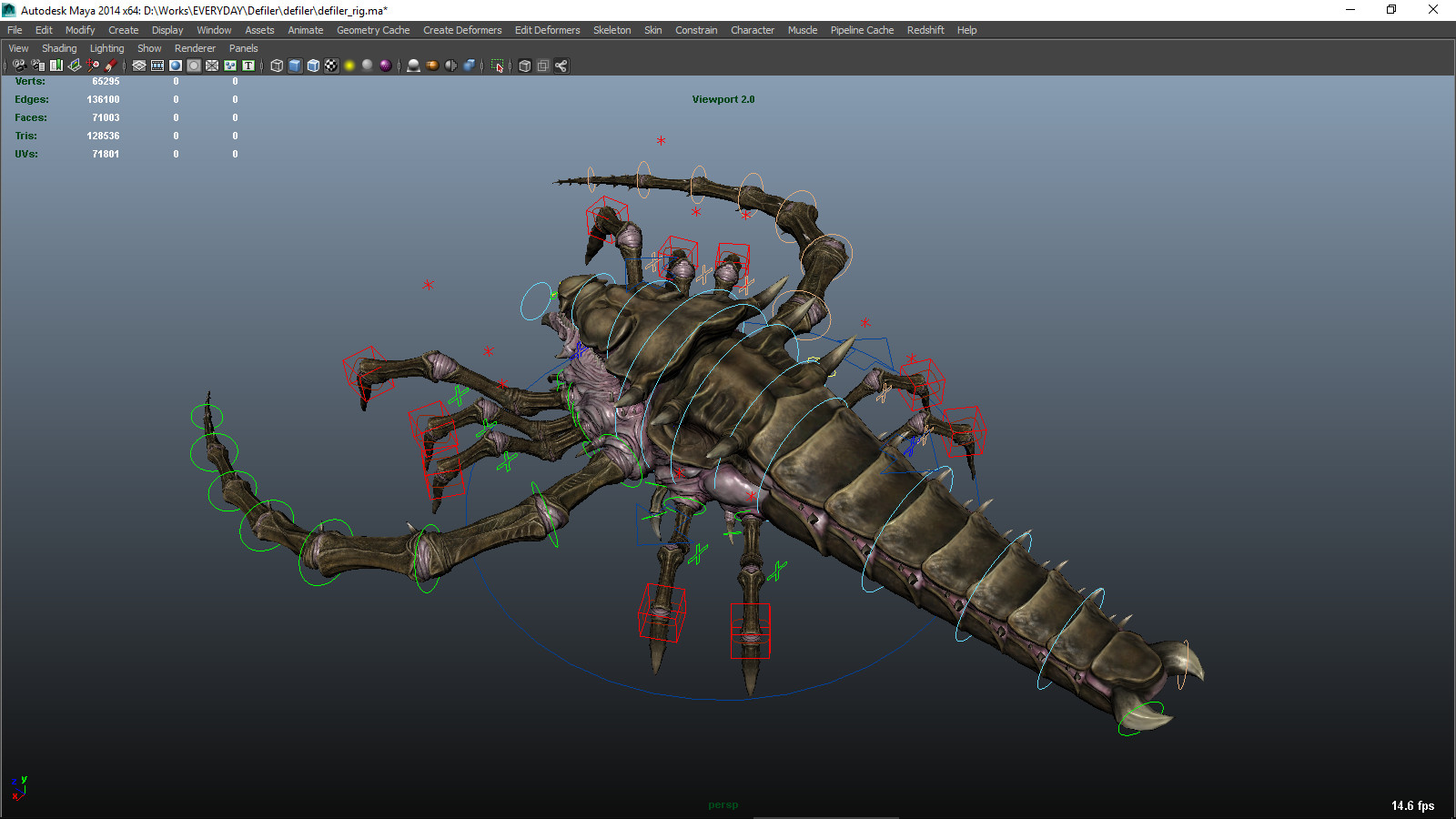Turn on Use All Lights icon
The width and height of the screenshot is (1456, 819).
coord(349,65)
